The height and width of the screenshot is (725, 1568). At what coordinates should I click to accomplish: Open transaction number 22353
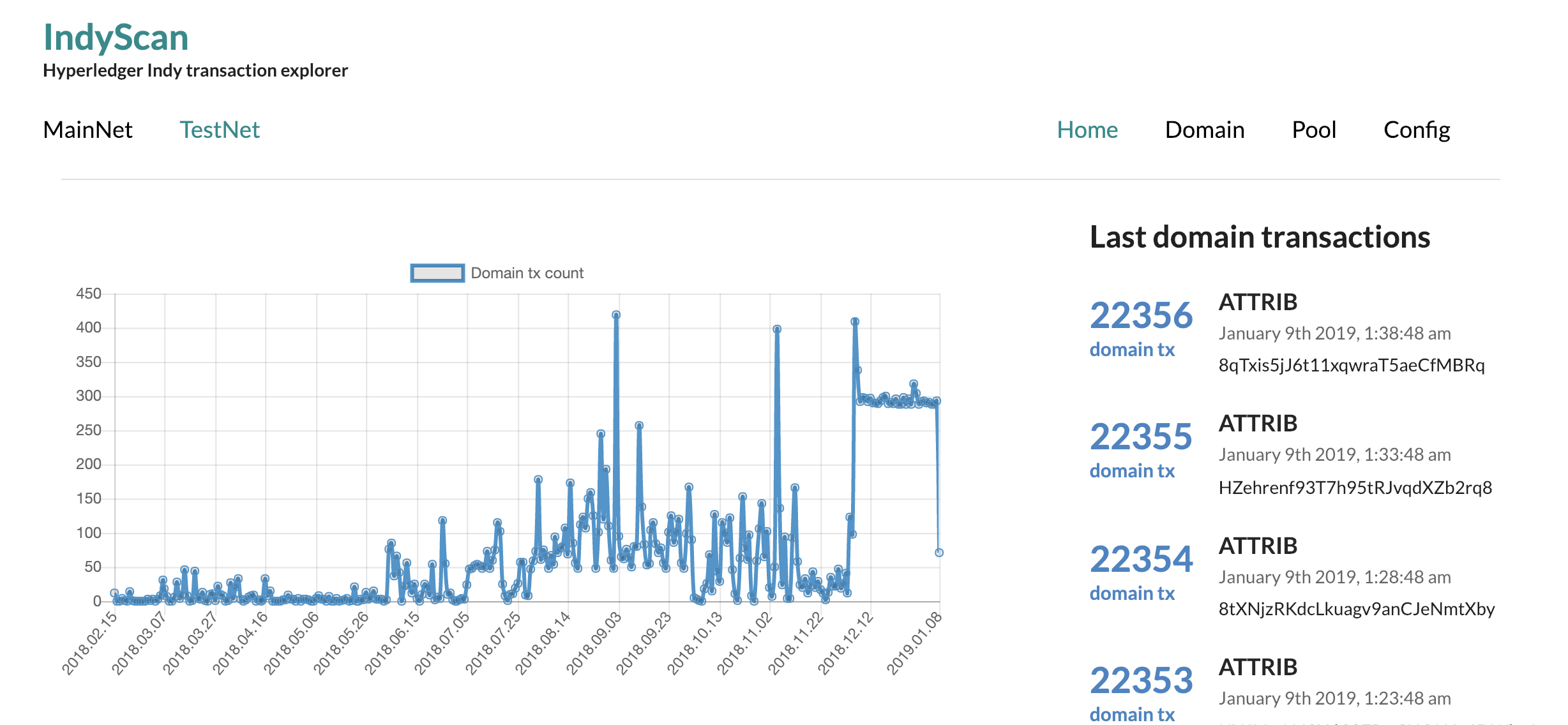click(x=1141, y=680)
